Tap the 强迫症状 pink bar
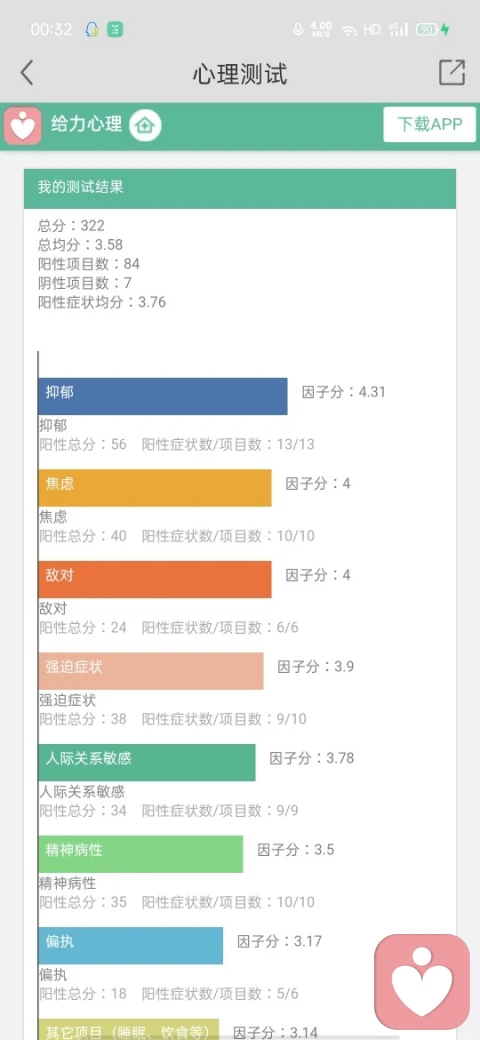Screen dimensions: 480x1040 (x=151, y=671)
